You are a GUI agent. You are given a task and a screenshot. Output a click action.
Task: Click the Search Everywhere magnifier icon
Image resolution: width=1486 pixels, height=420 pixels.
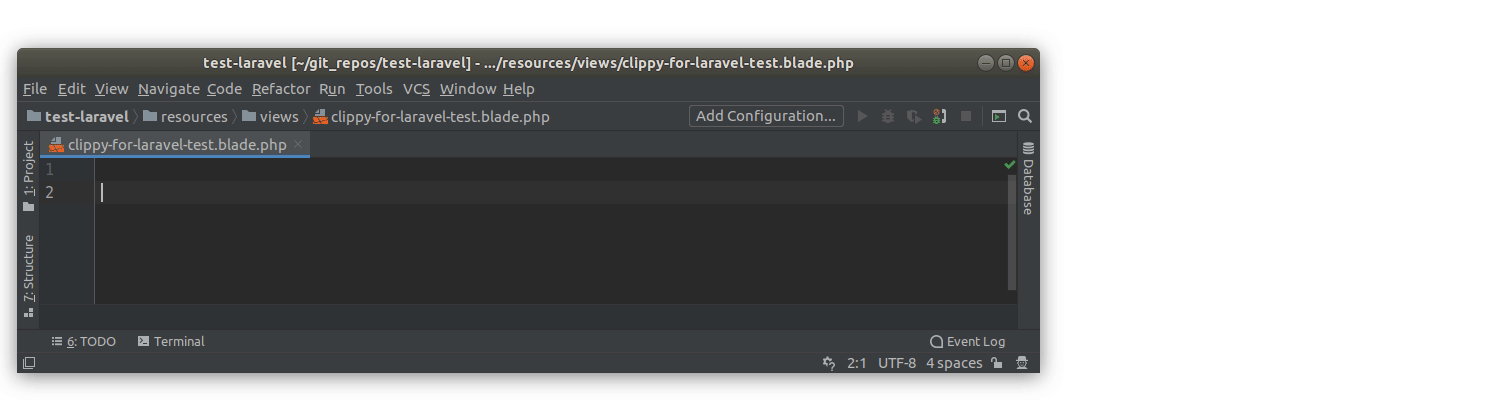tap(1024, 116)
